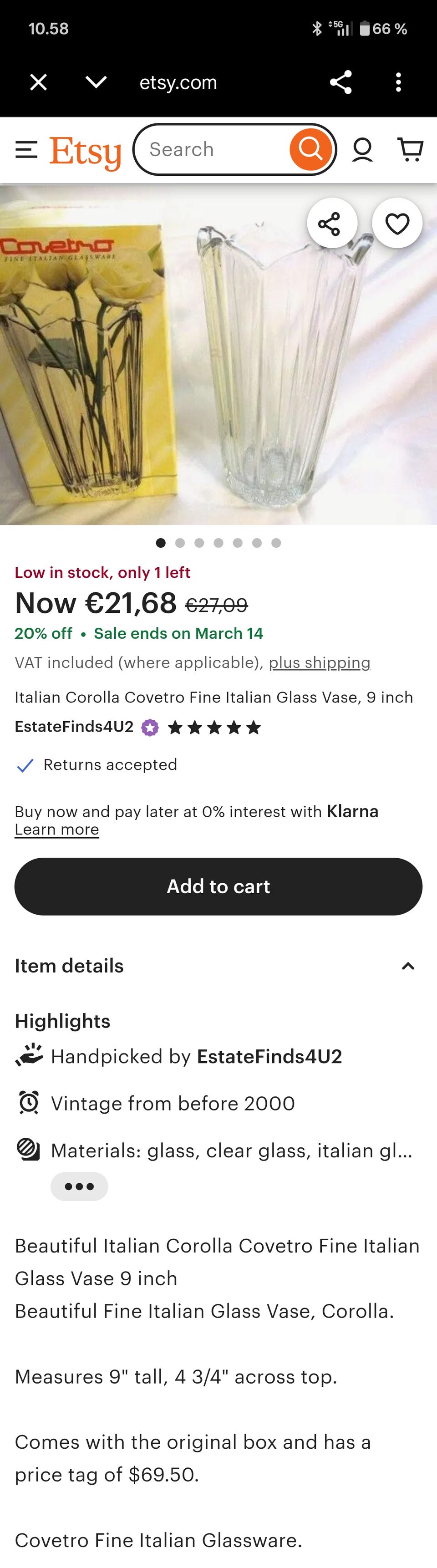Viewport: 437px width, 1568px height.
Task: Share the vase listing via share bubble
Action: 332,224
